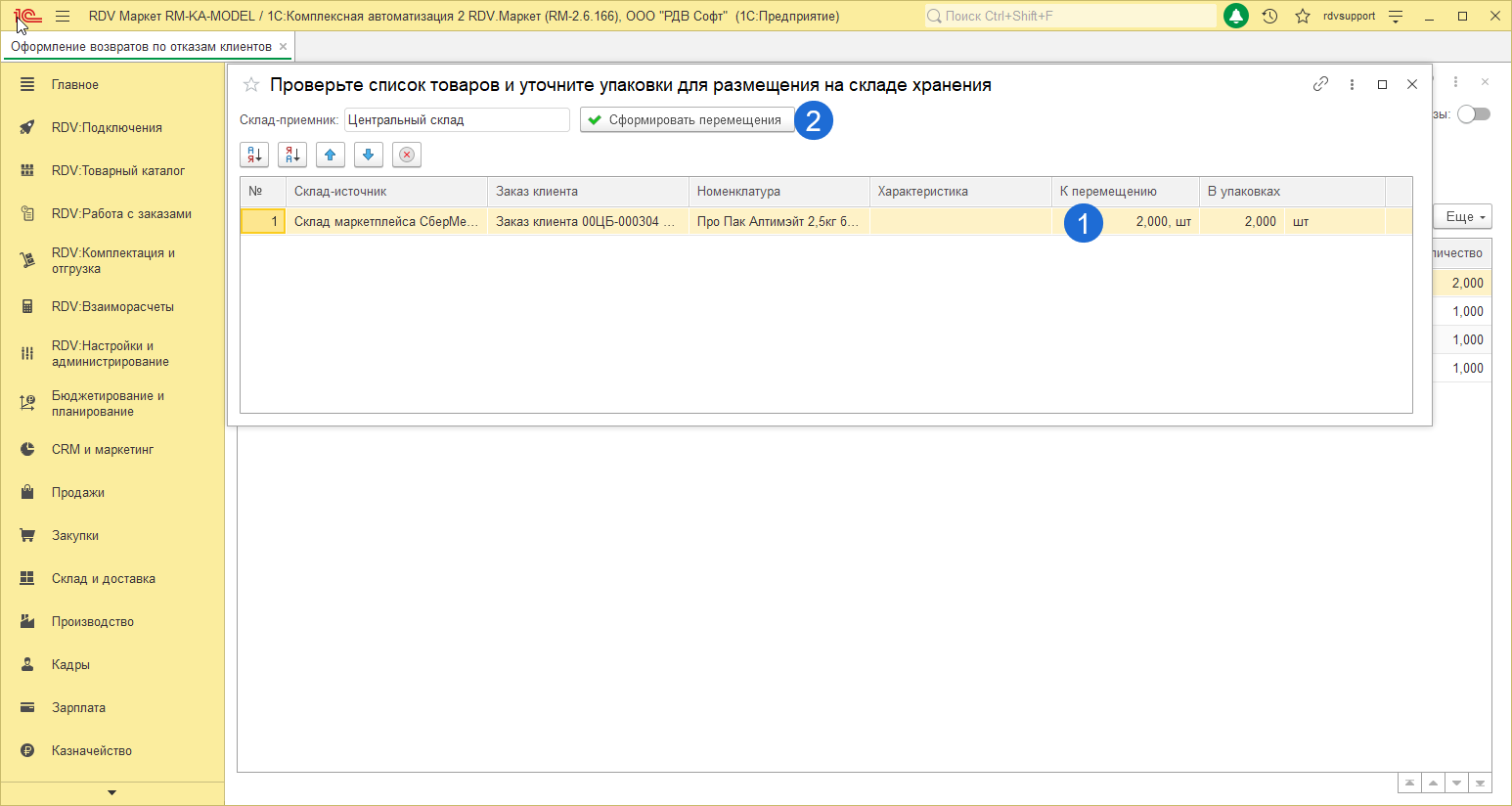Open the dialog's three-dot more menu
Viewport: 1512px width, 806px height.
point(1352,84)
